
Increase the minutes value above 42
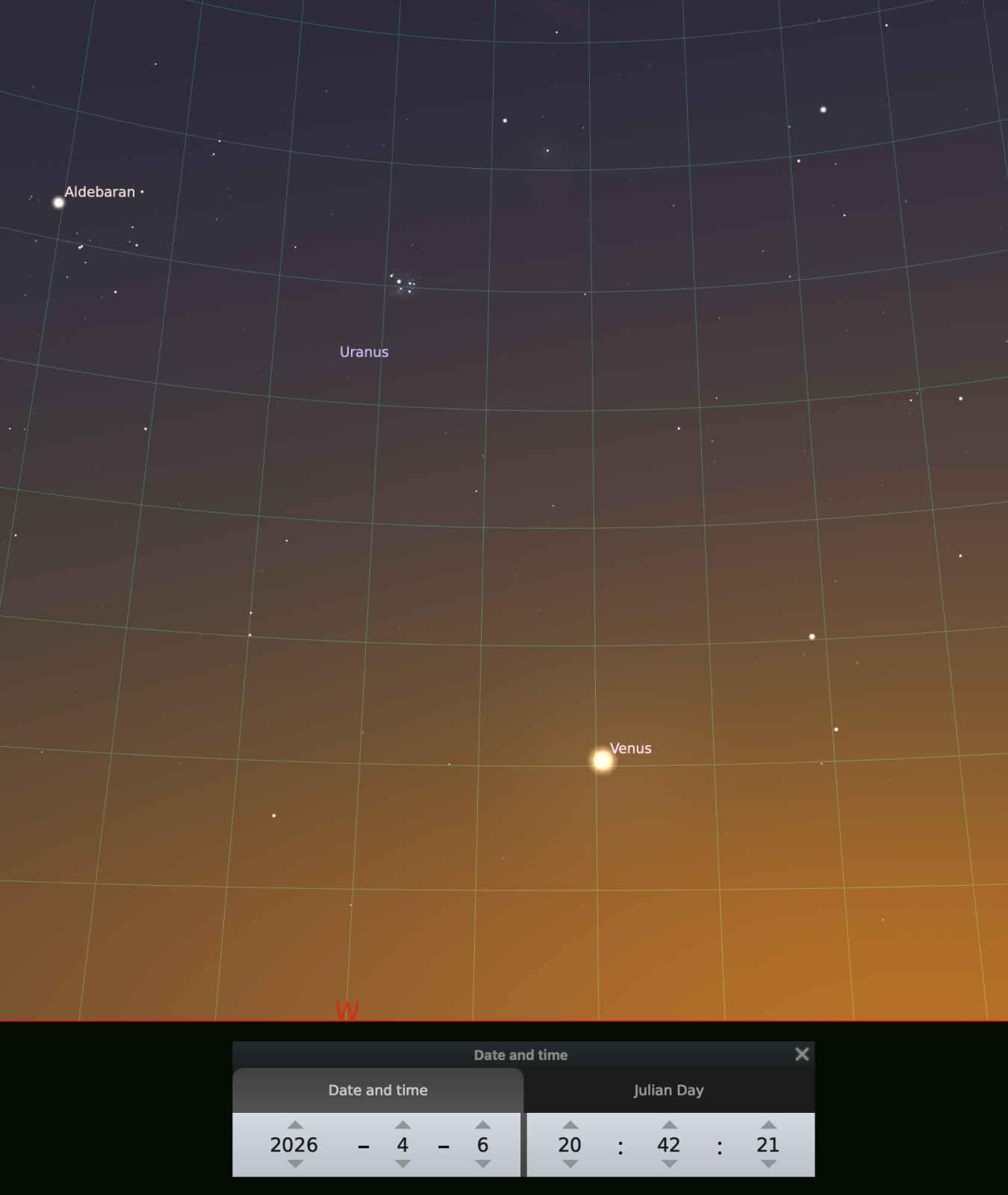pyautogui.click(x=670, y=1125)
